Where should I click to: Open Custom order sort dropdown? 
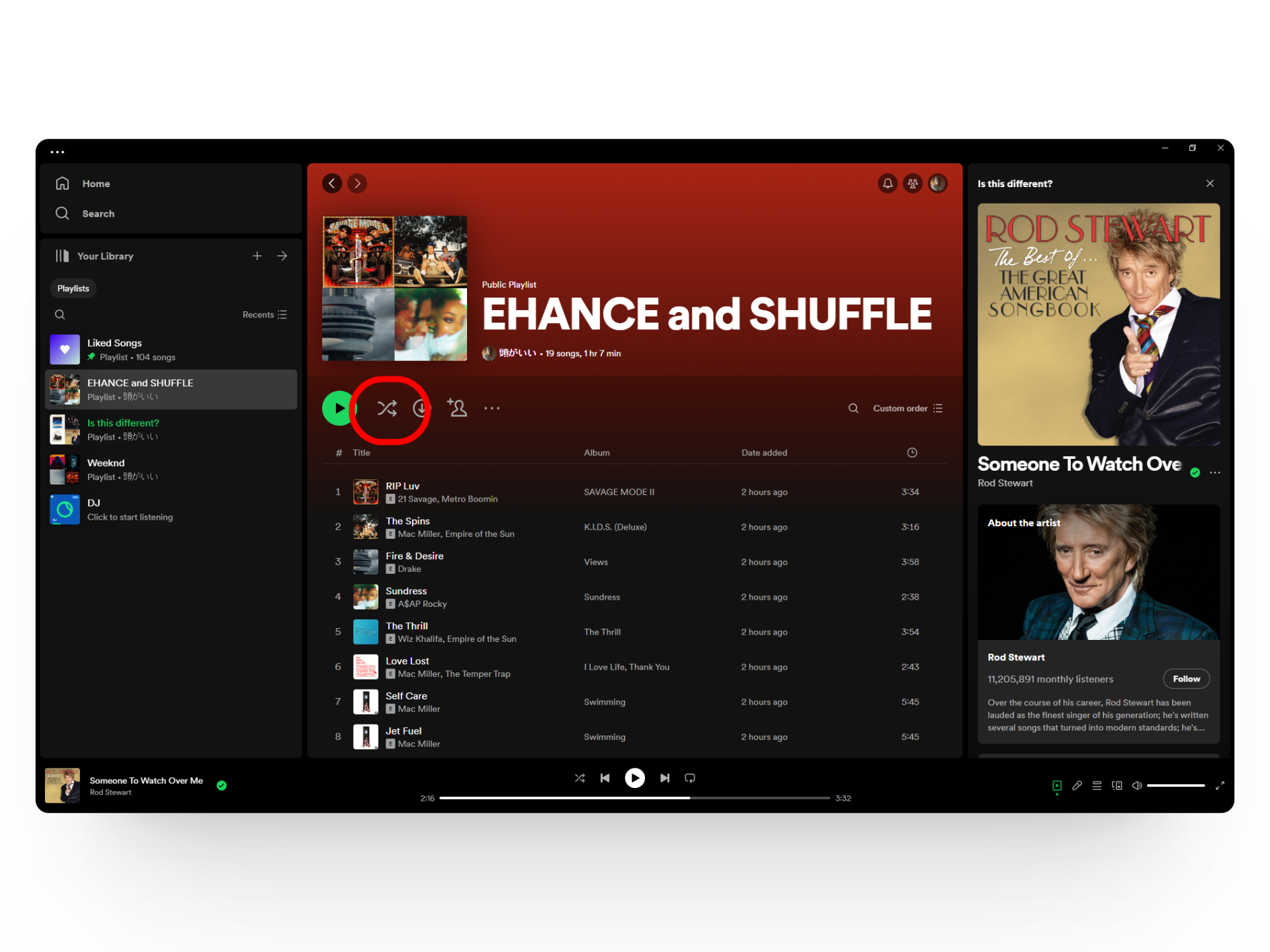point(907,408)
